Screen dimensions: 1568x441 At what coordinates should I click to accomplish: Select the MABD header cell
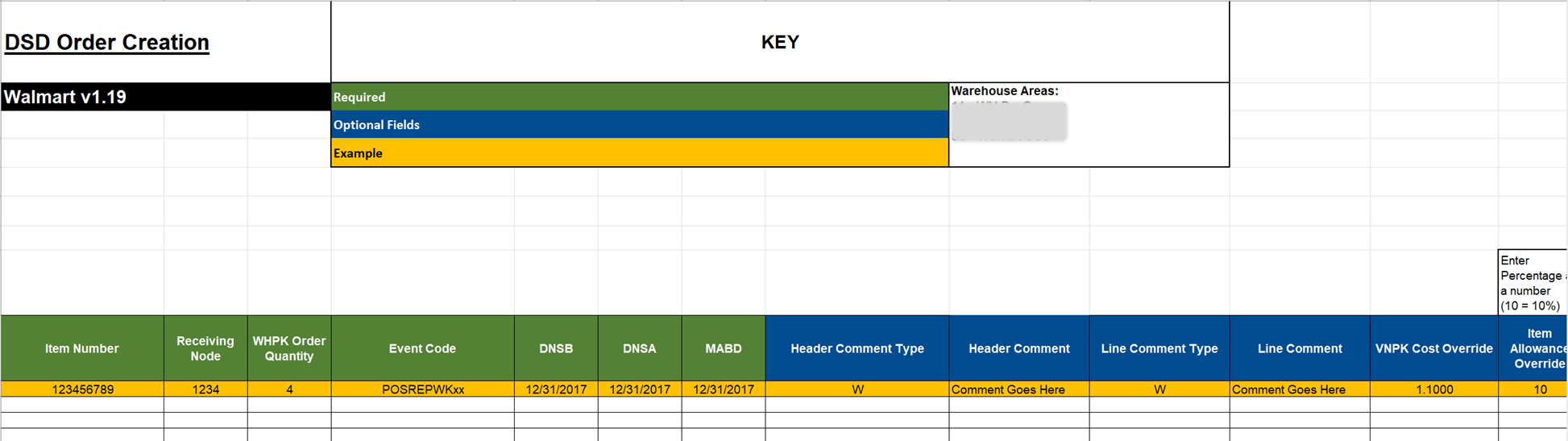pos(724,348)
